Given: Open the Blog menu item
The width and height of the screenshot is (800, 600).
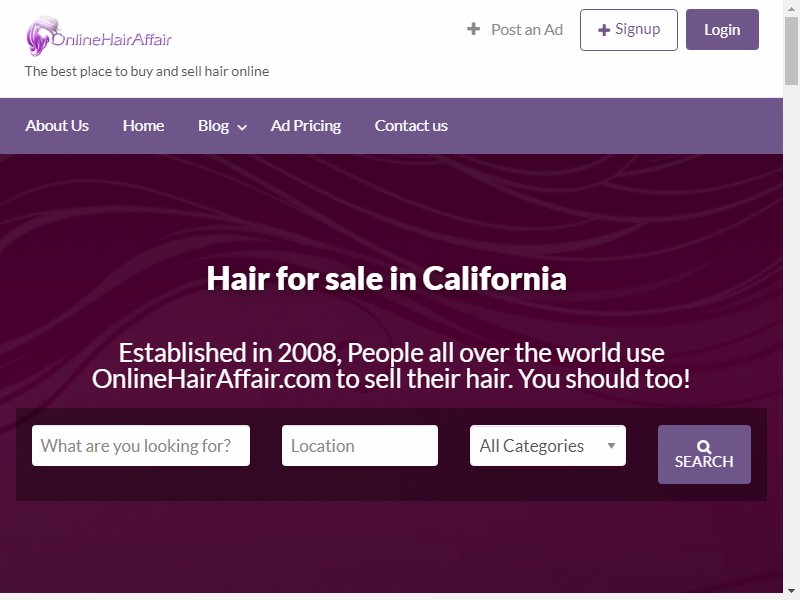Looking at the screenshot, I should 213,126.
